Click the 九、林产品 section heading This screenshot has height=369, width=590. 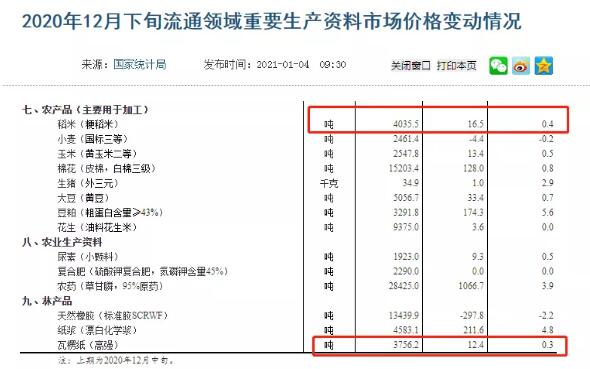[47, 301]
